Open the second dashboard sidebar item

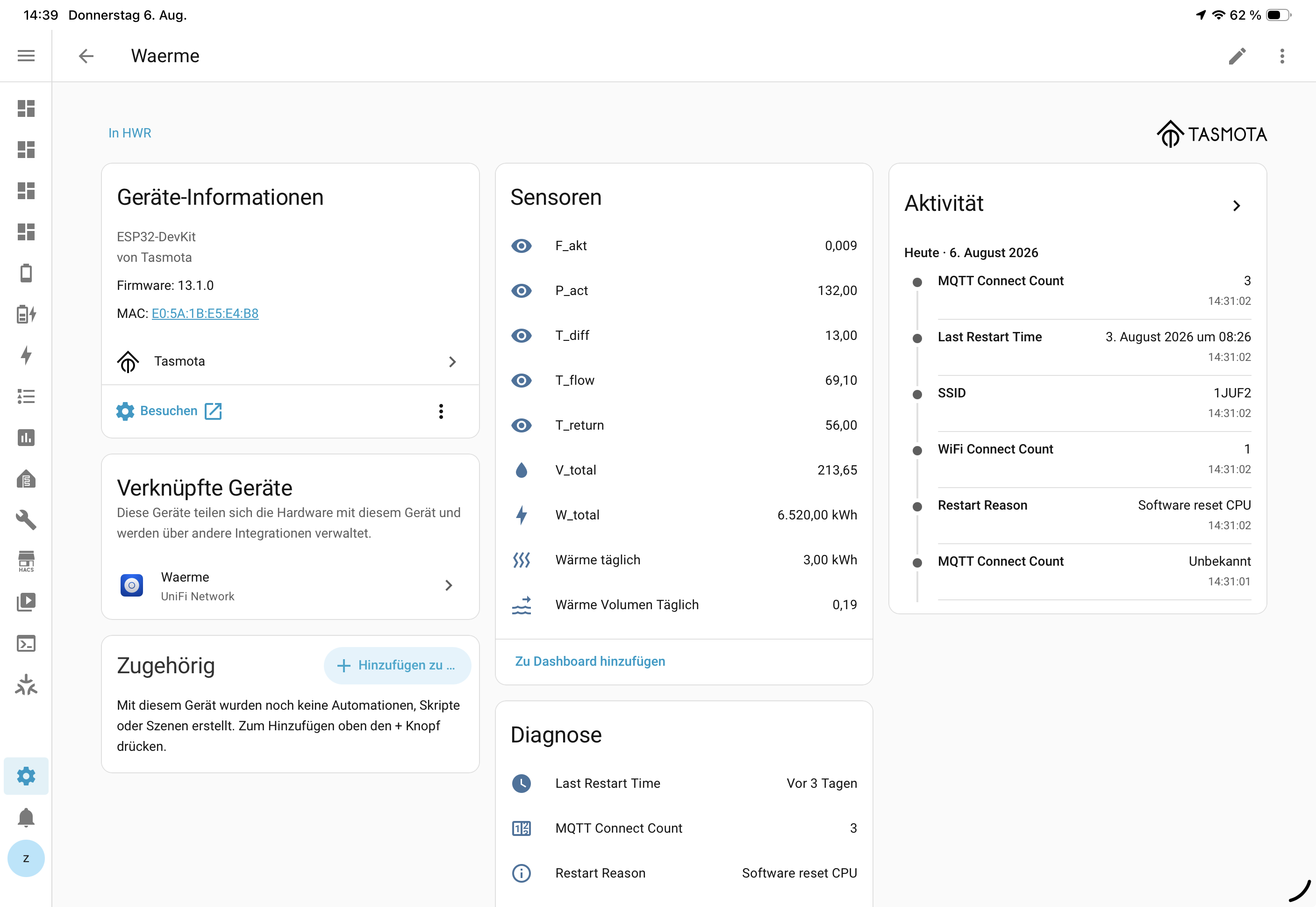click(x=26, y=150)
